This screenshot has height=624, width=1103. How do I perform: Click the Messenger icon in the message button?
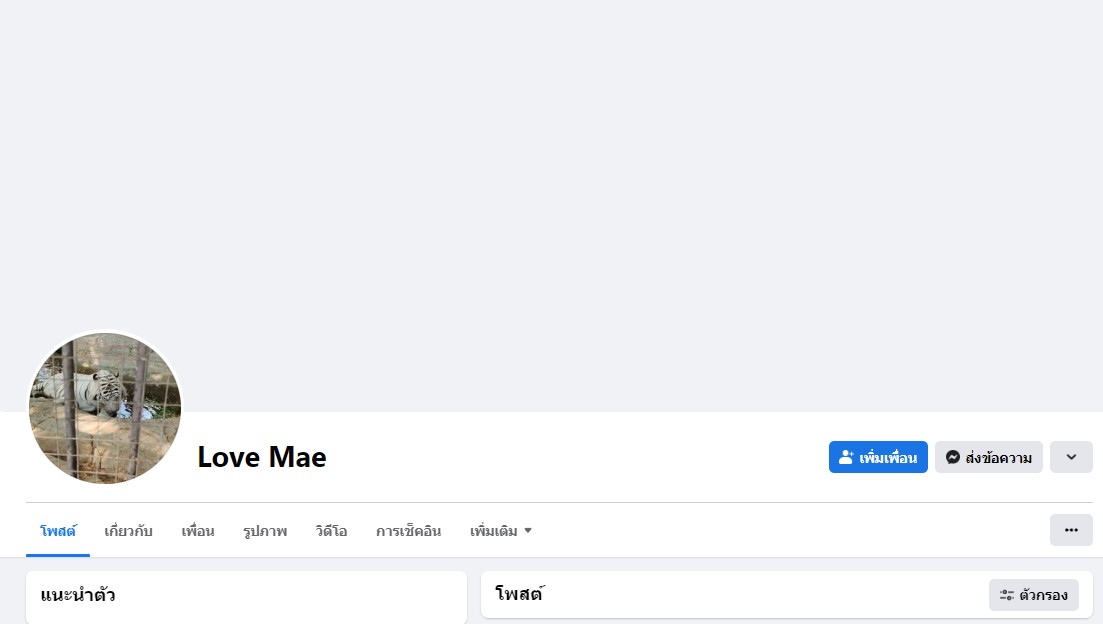[953, 457]
